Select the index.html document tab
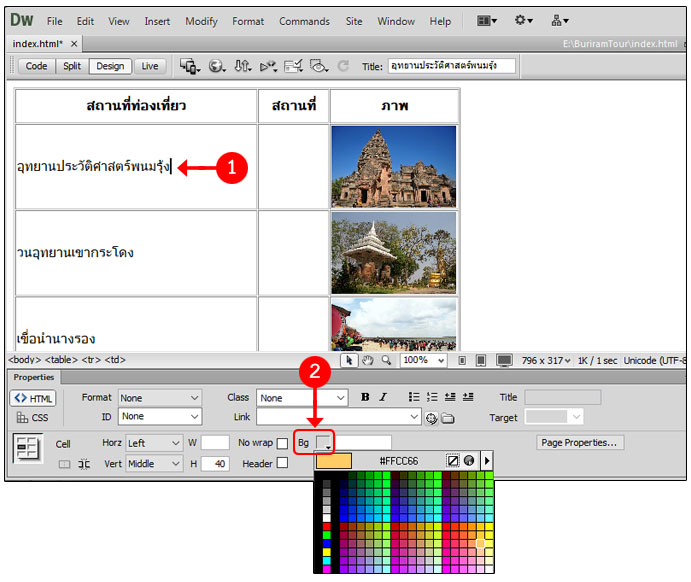Image resolution: width=691 pixels, height=582 pixels. pos(39,44)
